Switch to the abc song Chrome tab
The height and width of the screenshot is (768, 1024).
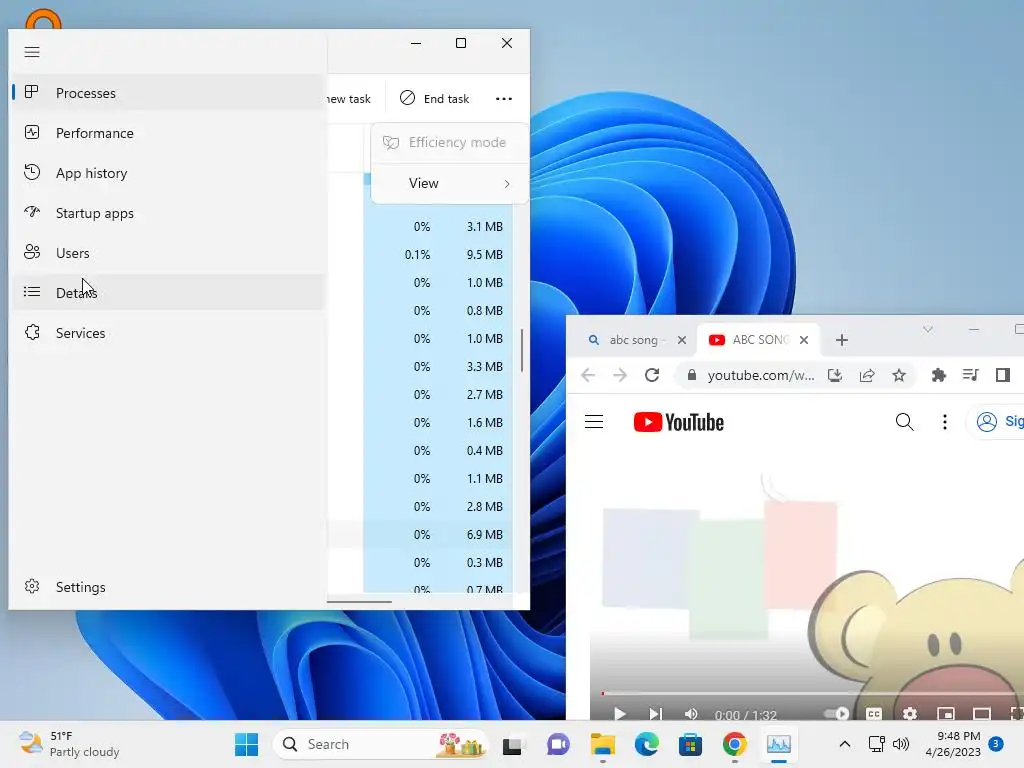(x=633, y=340)
